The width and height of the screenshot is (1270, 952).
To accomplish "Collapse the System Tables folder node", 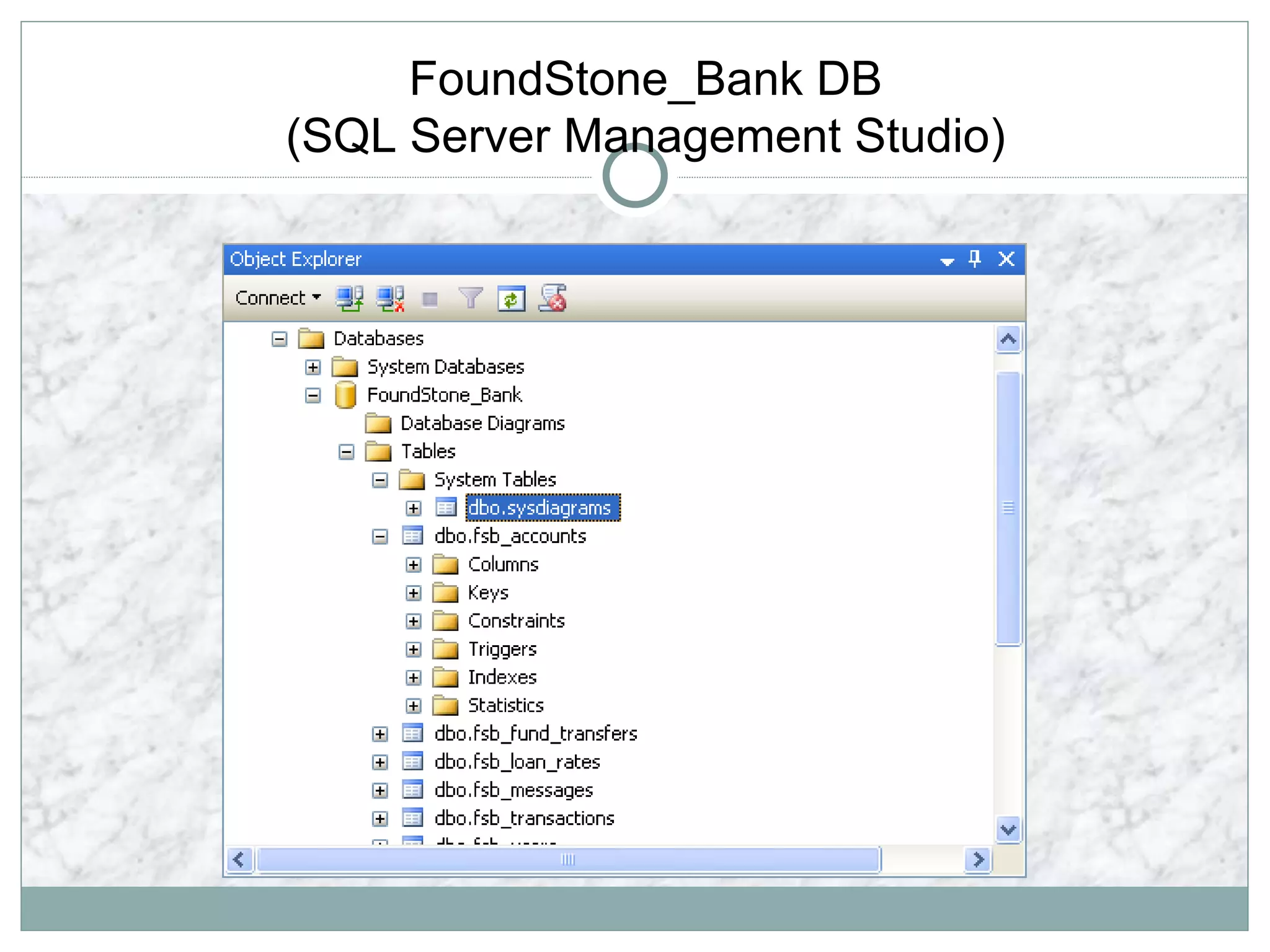I will pyautogui.click(x=380, y=480).
